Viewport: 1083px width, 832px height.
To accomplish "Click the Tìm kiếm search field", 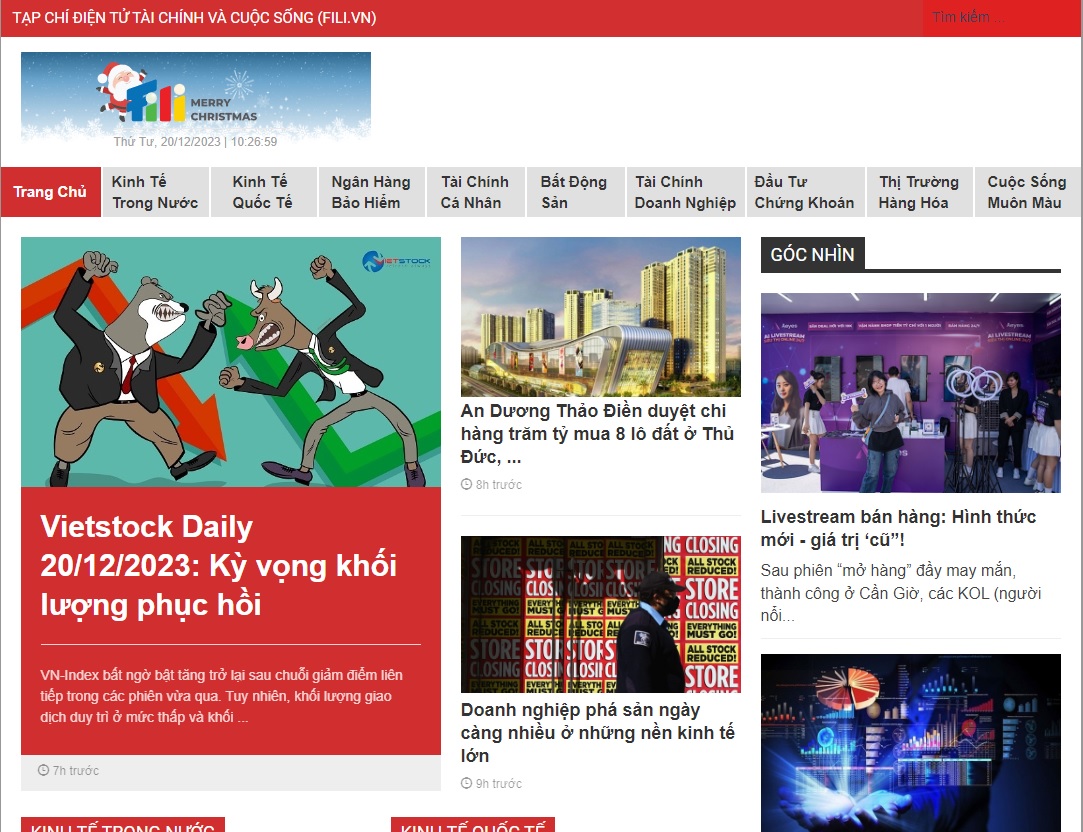I will coord(1001,17).
